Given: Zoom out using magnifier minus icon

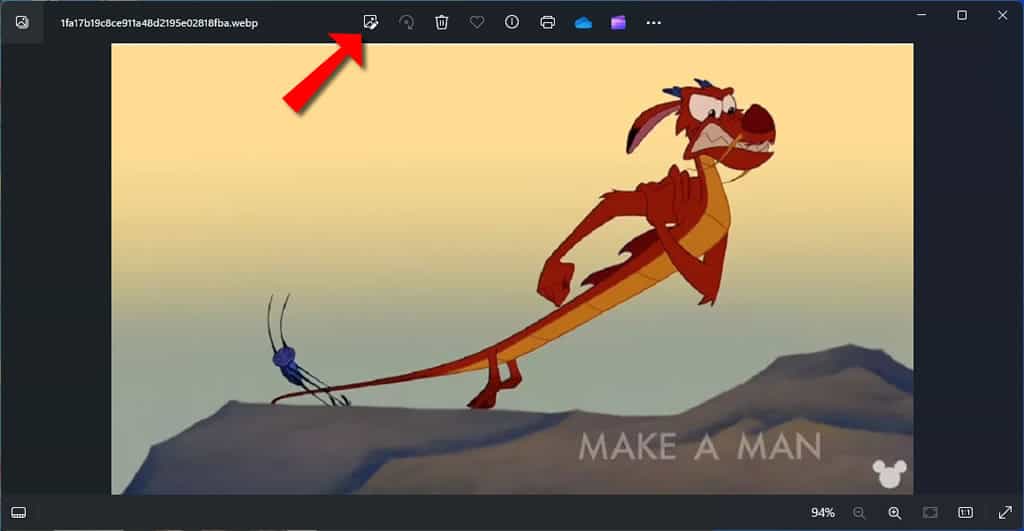Looking at the screenshot, I should point(859,513).
